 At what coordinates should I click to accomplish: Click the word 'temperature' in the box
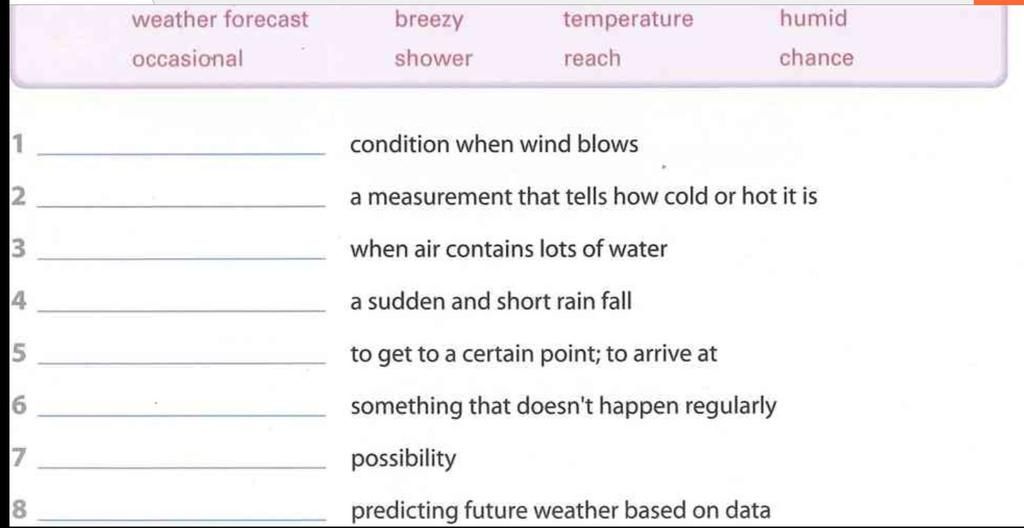628,20
